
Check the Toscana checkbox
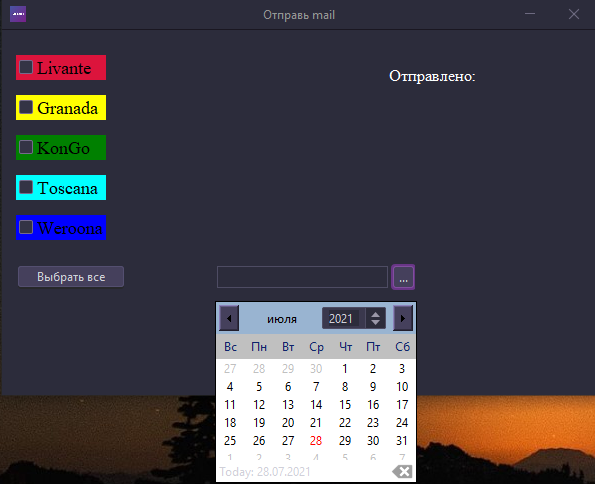(26, 187)
